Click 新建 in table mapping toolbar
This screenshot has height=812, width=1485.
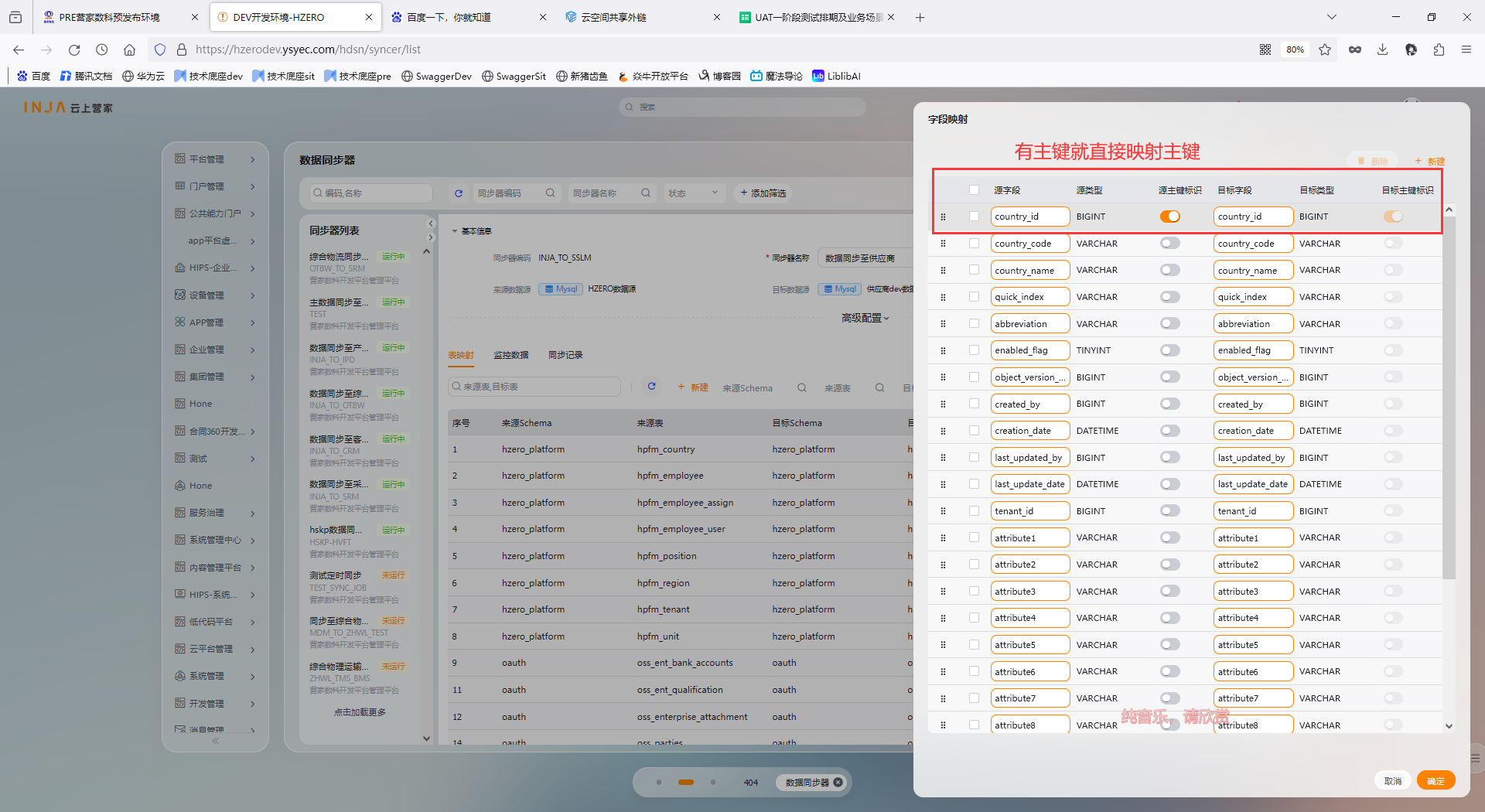coord(693,387)
